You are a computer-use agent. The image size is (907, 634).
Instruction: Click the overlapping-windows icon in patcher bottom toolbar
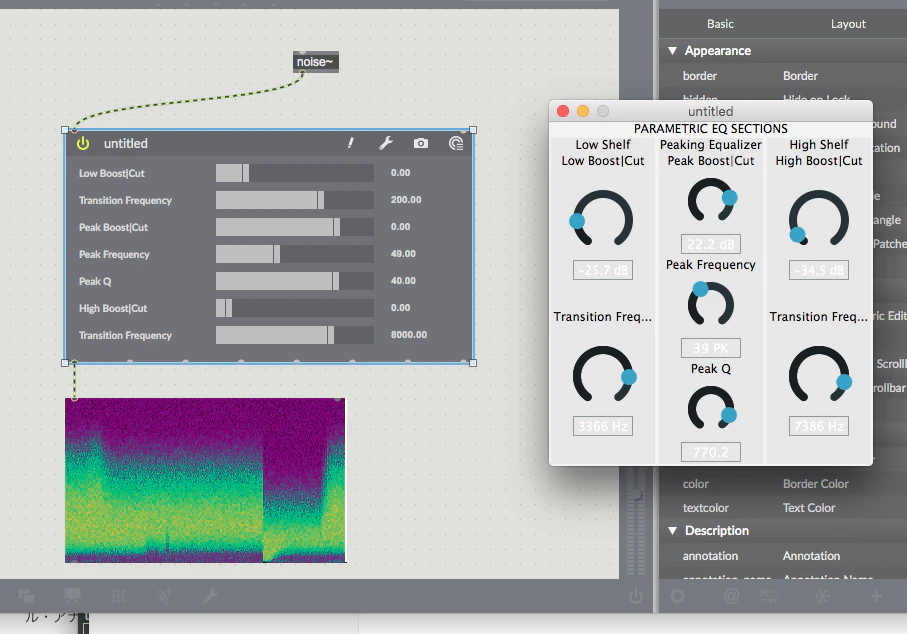click(27, 595)
